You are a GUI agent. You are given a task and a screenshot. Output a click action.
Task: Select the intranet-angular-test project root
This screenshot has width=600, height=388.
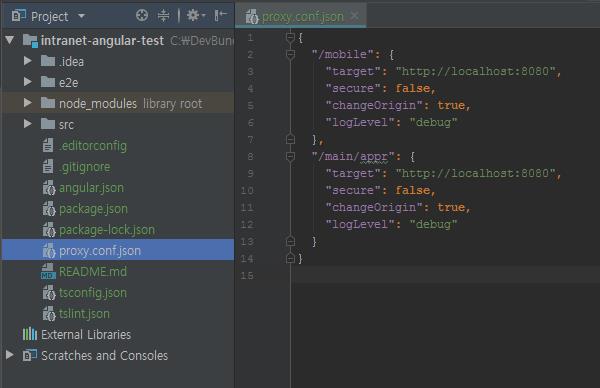coord(102,40)
